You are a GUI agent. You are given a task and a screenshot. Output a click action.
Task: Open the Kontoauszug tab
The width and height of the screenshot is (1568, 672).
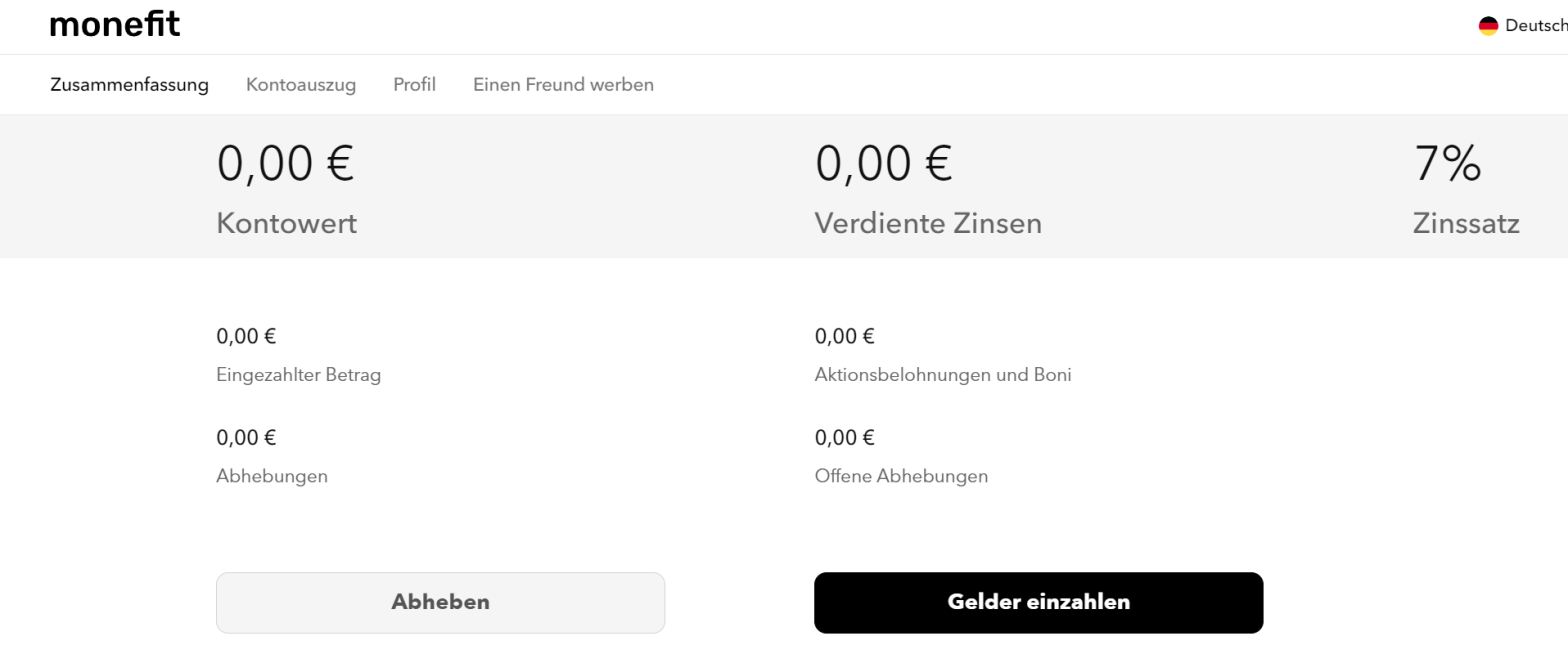pos(301,85)
